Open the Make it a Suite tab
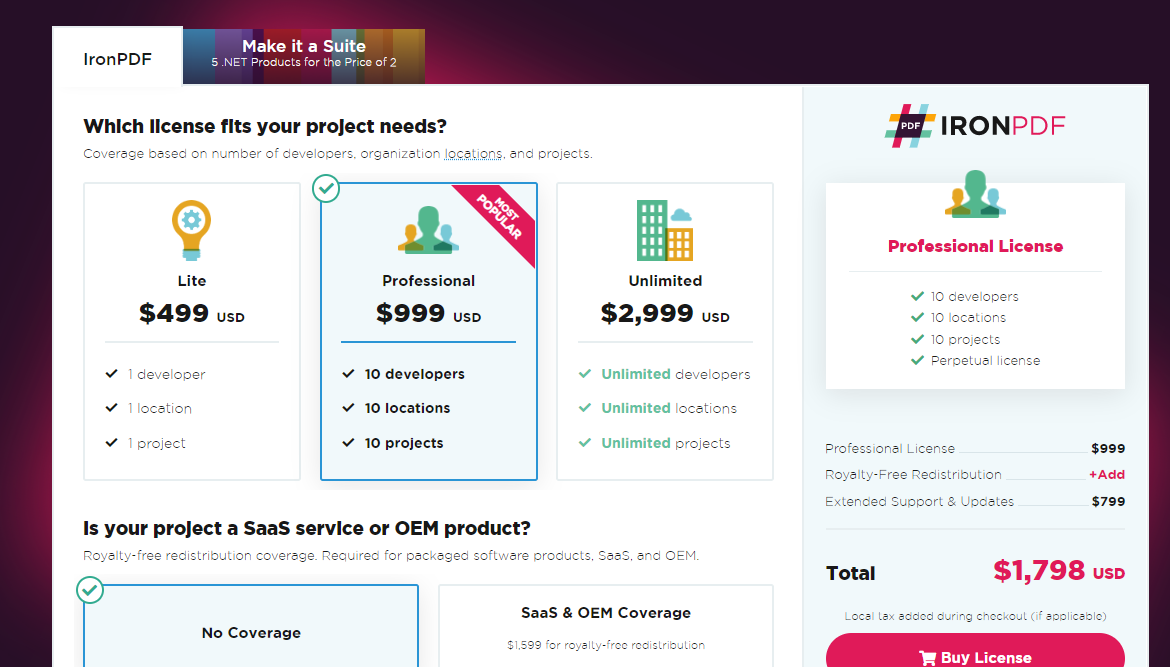Screen dimensions: 1170x667 [x=304, y=54]
